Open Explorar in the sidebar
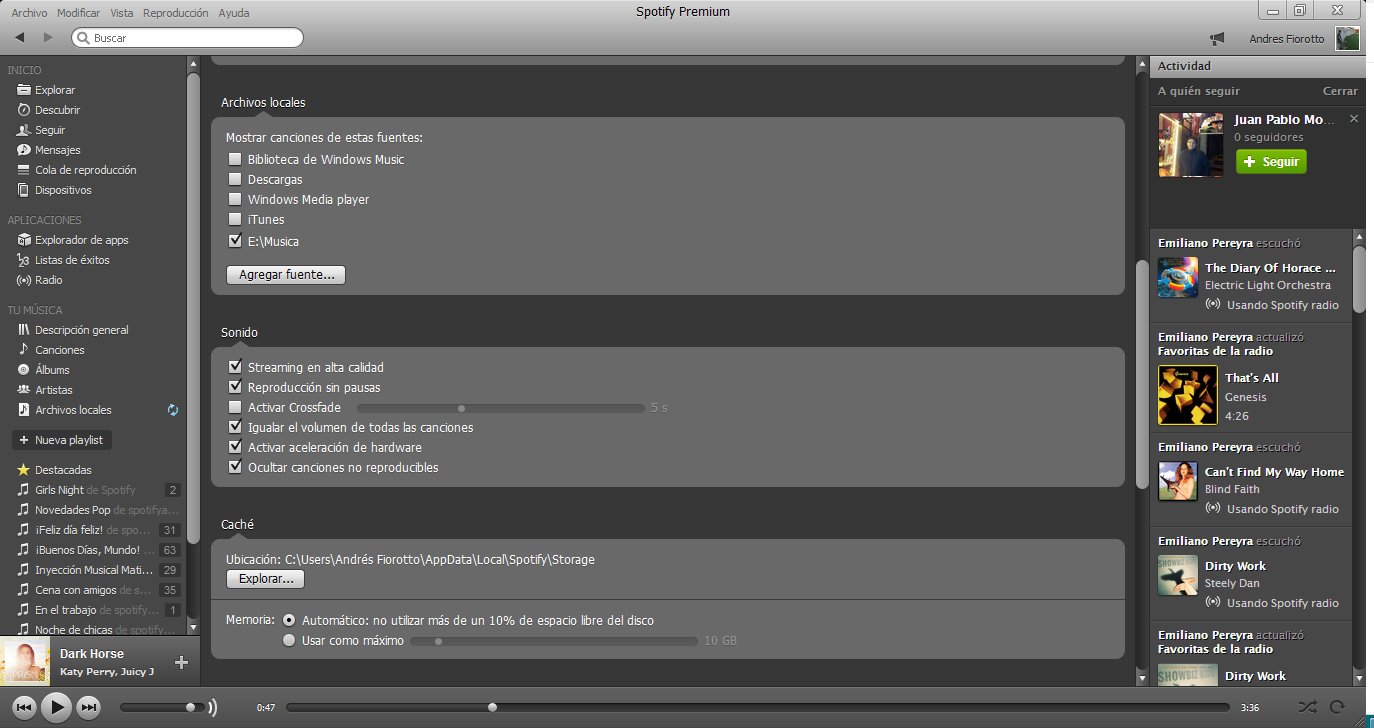Viewport: 1374px width, 728px height. (55, 90)
